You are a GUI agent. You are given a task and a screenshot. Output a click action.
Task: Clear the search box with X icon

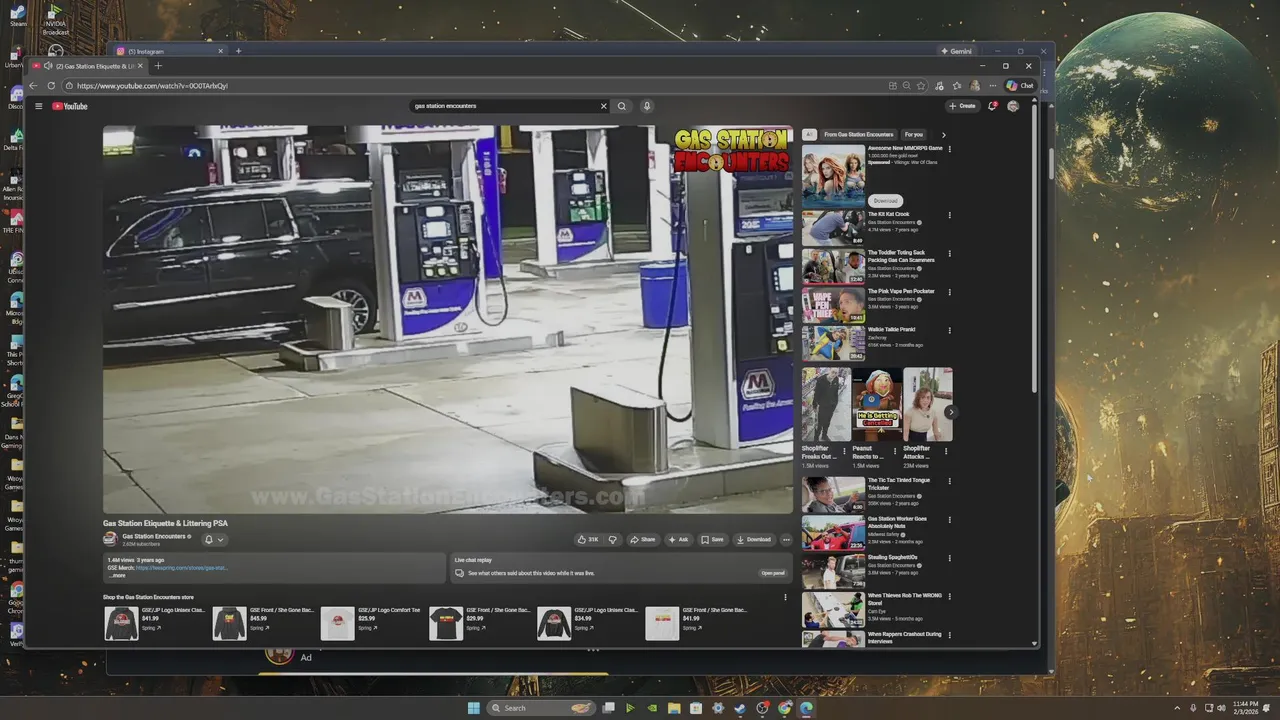pos(603,106)
